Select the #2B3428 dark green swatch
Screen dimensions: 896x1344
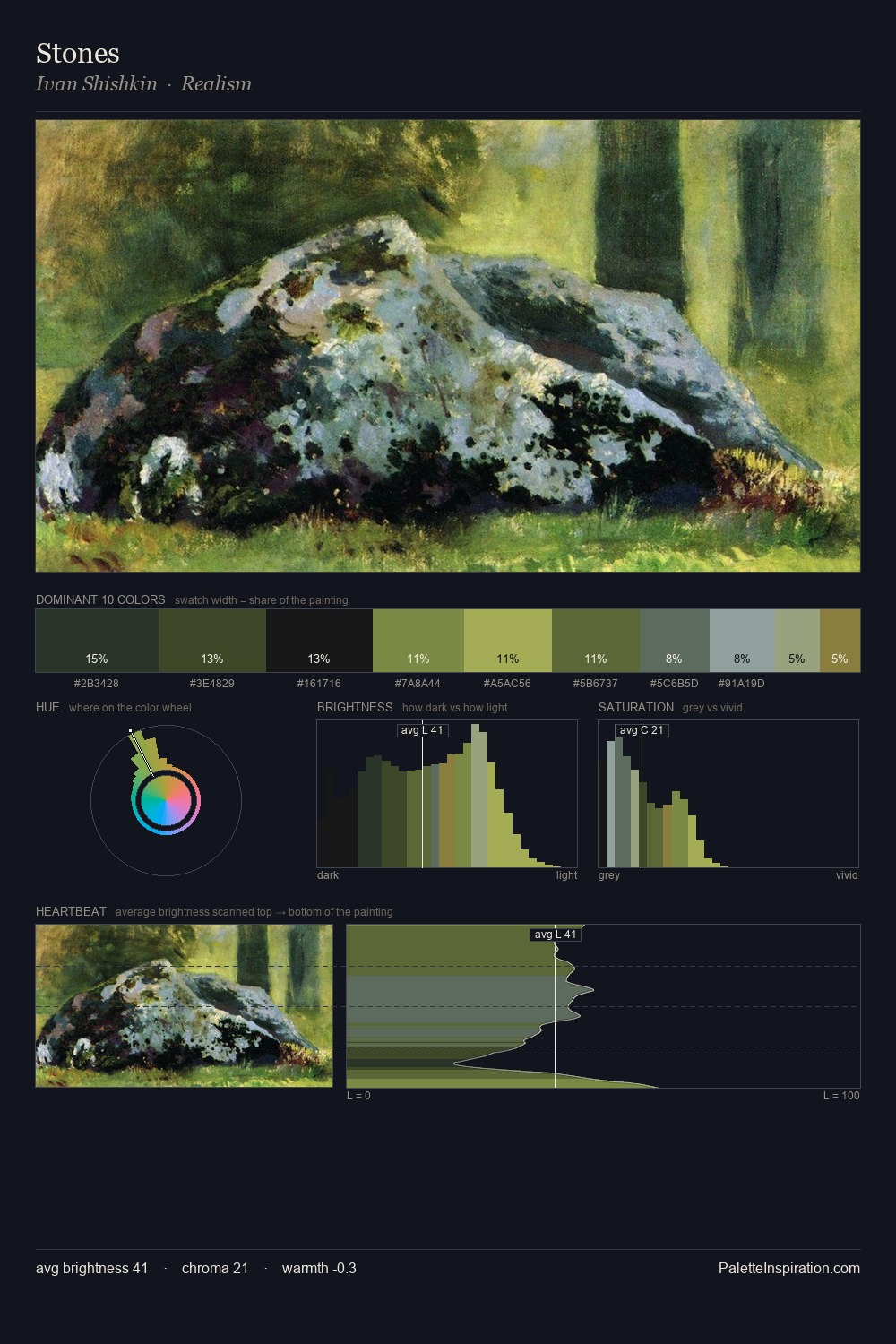pos(97,641)
